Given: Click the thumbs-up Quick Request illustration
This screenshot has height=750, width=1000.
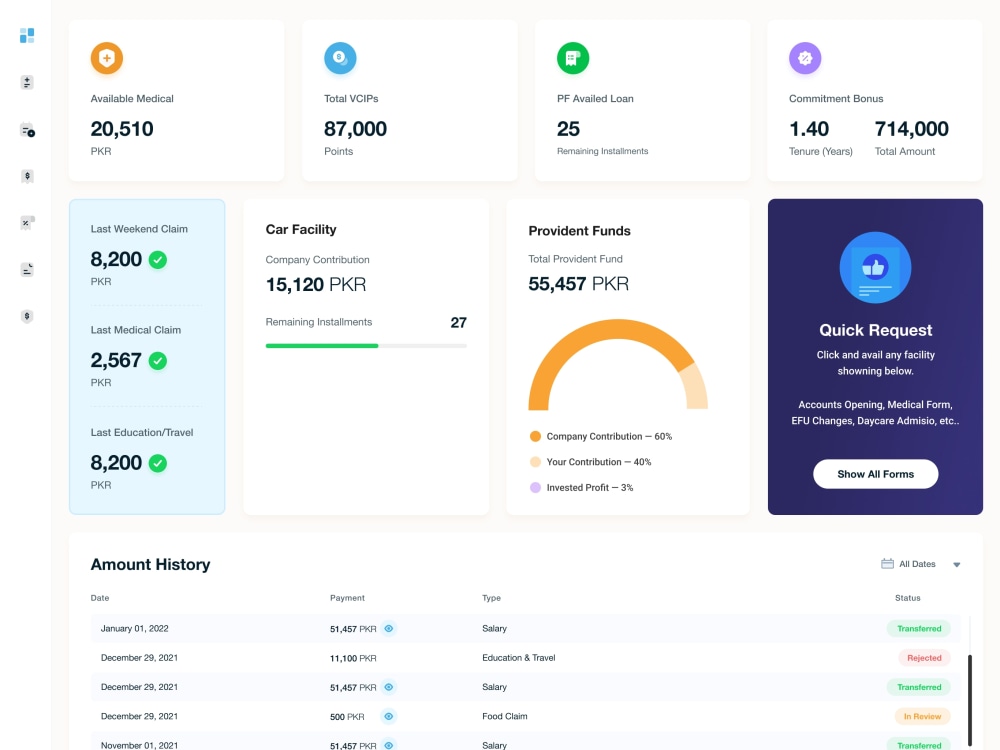Looking at the screenshot, I should [x=875, y=267].
